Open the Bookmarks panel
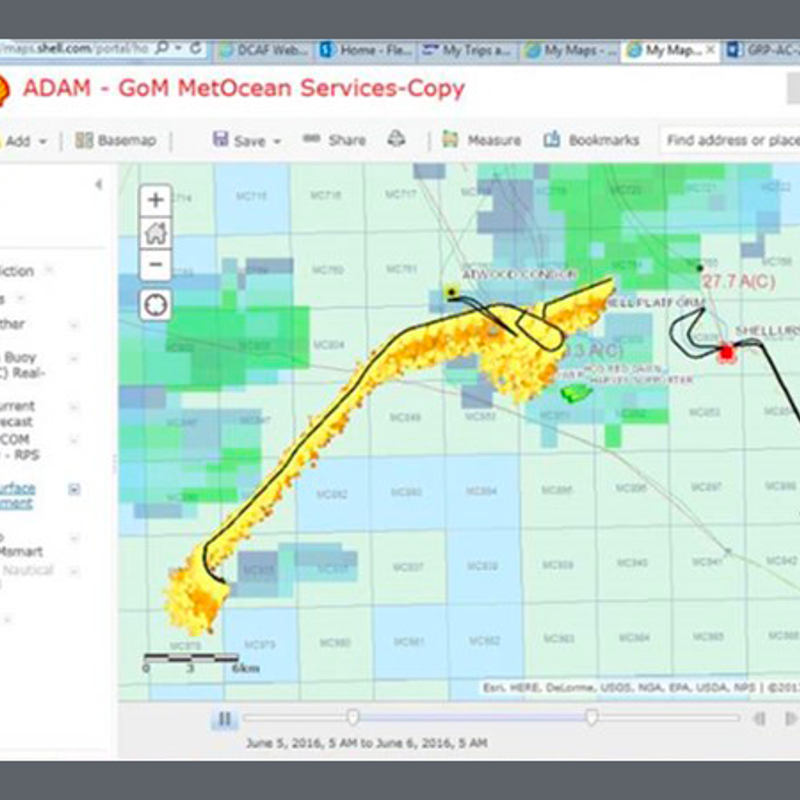Viewport: 800px width, 800px height. coord(591,141)
